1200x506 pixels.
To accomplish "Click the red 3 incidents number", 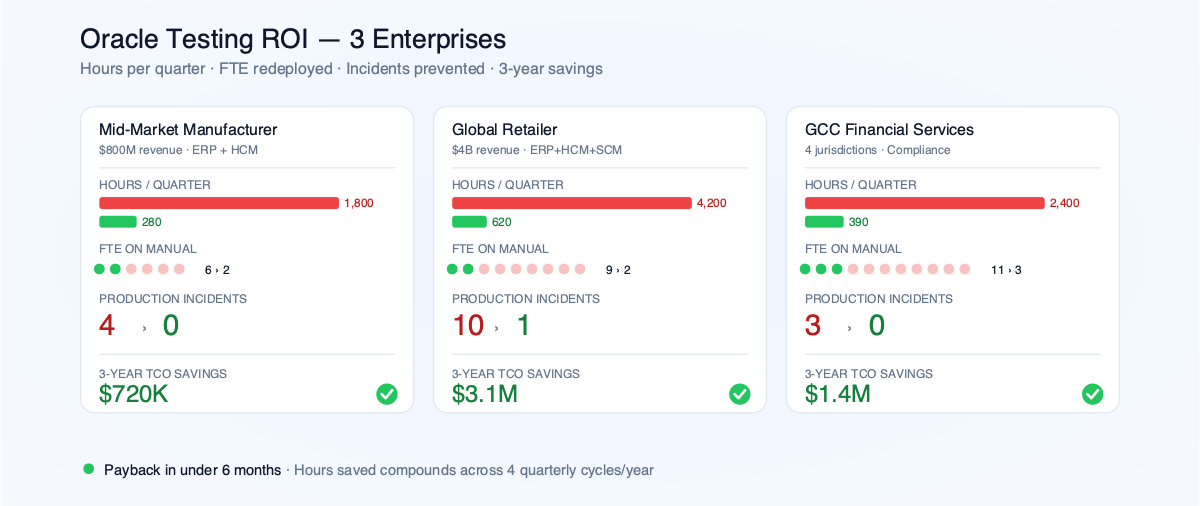I will click(813, 325).
